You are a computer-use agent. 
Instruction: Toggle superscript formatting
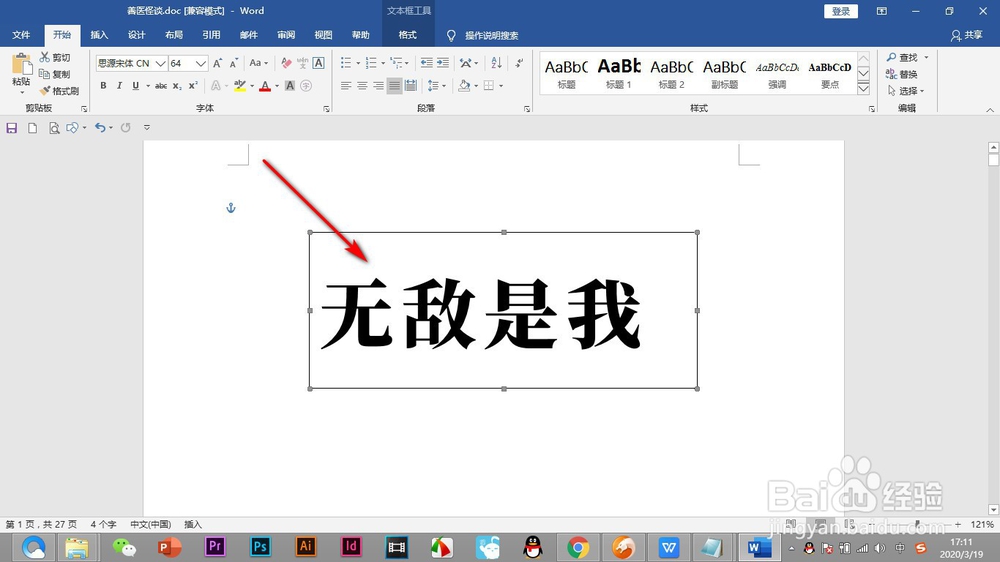click(193, 85)
